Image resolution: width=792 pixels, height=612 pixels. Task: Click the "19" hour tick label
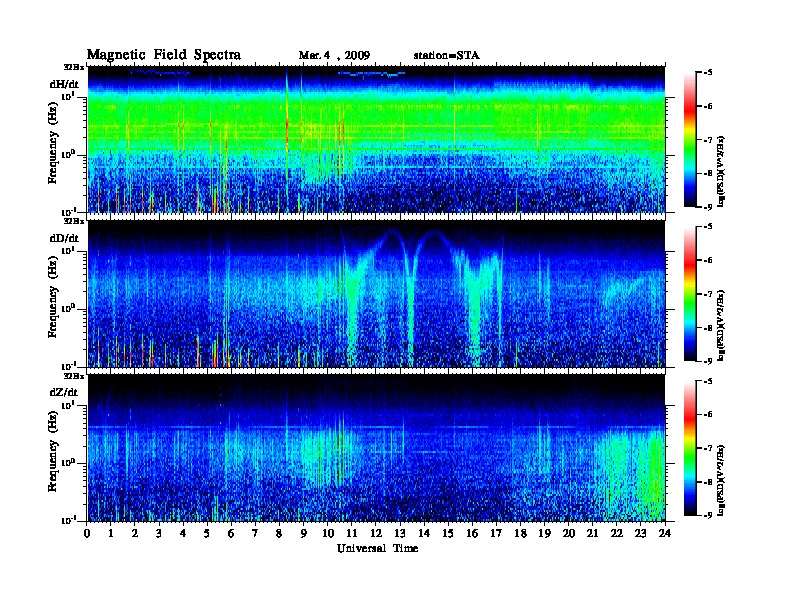pos(544,533)
